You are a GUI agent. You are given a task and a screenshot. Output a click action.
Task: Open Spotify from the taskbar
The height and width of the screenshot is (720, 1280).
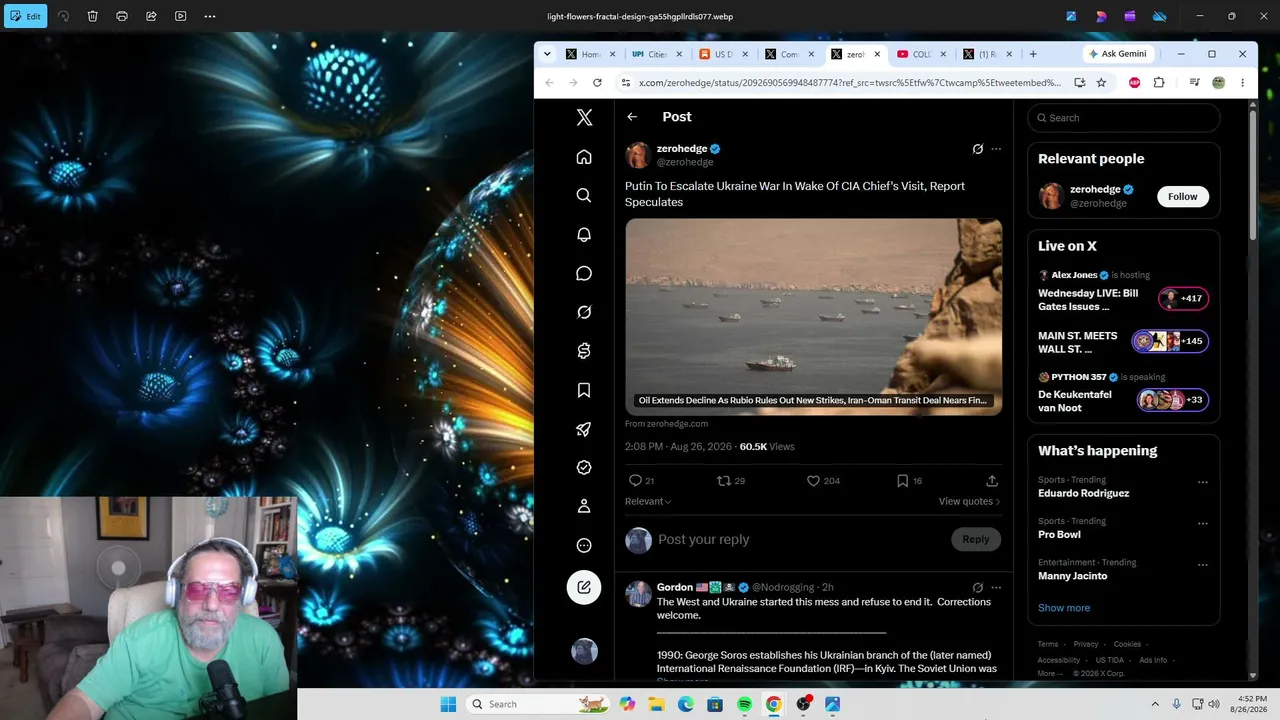tap(745, 704)
